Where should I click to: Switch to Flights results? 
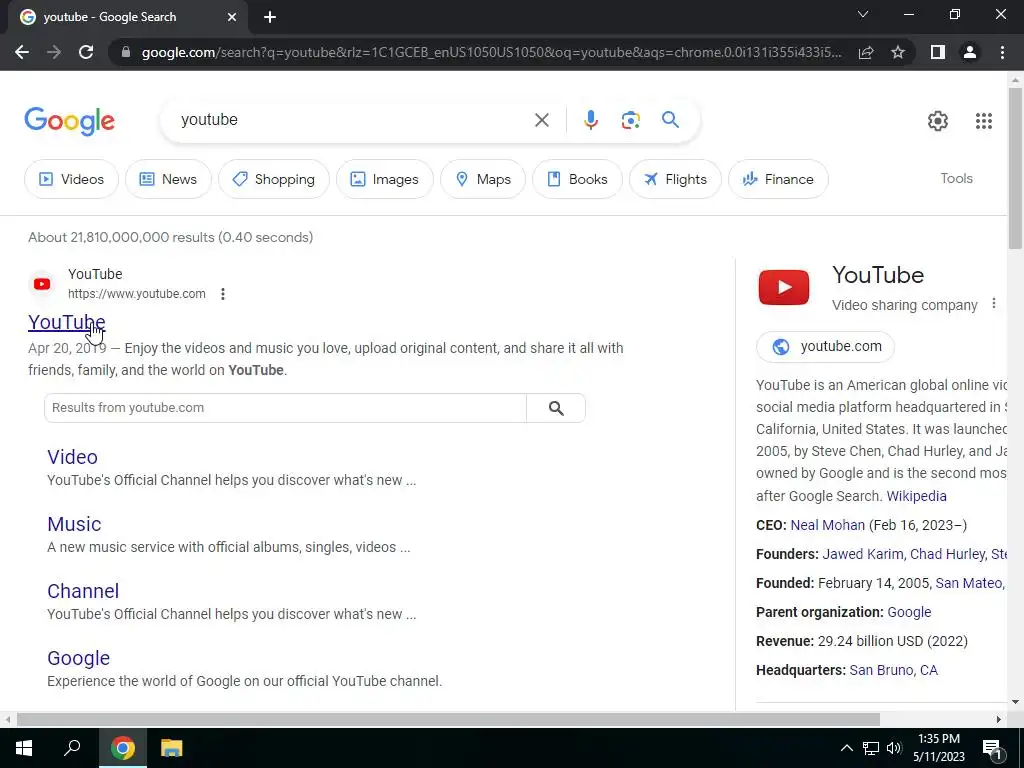coord(675,179)
